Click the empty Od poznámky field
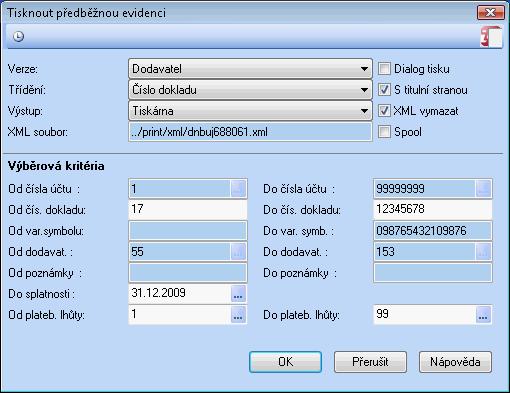 [188, 273]
